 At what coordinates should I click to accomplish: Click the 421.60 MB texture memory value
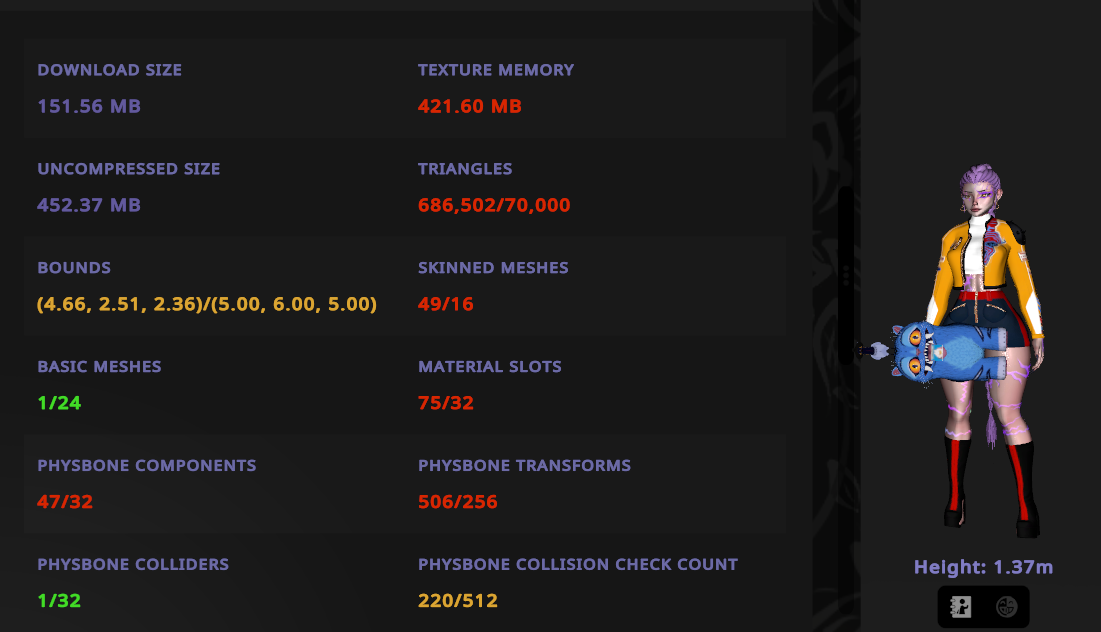[x=470, y=106]
